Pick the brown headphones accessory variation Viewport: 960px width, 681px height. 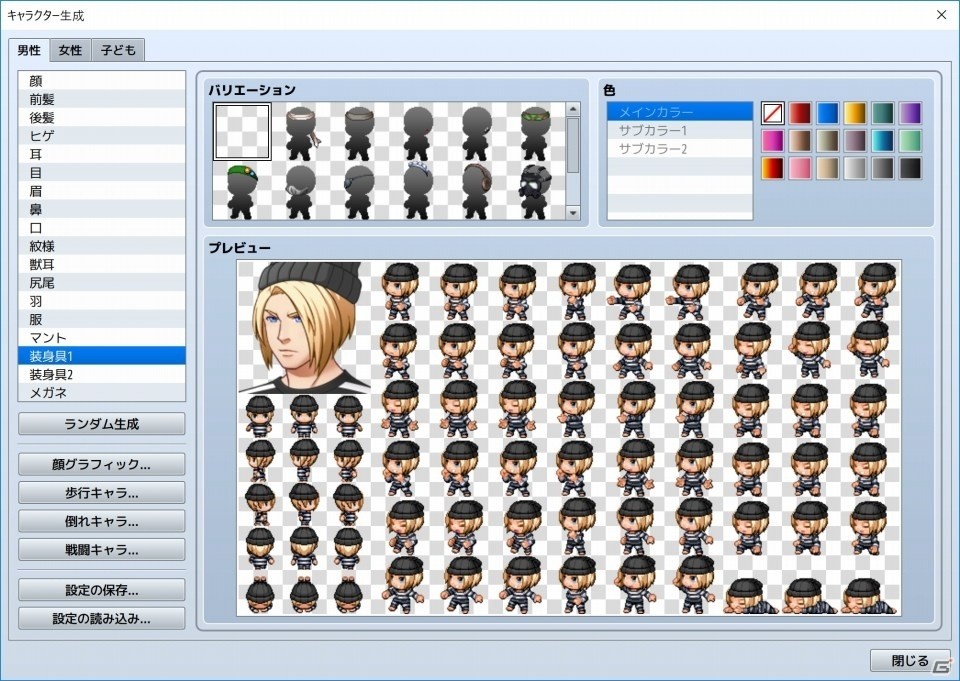click(476, 190)
